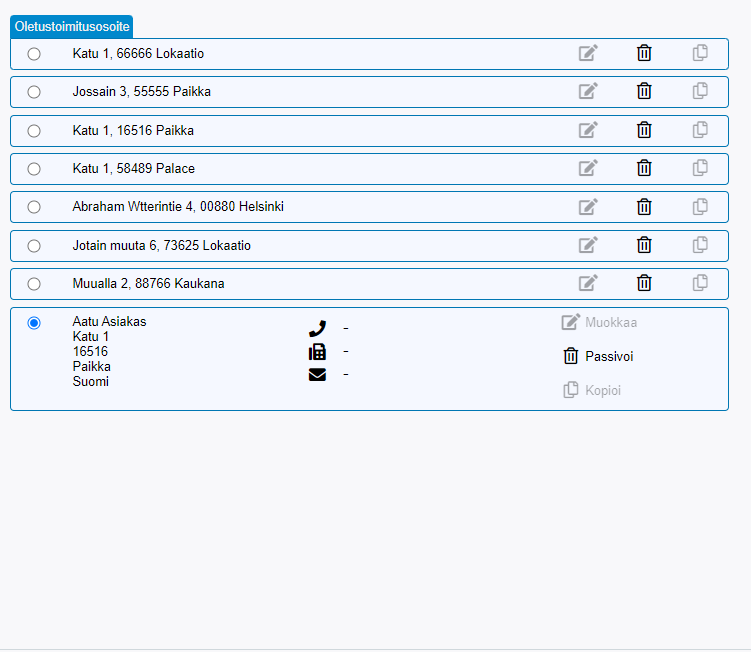Edit the Abraham Wtterintie 4 Helsinki address
Screen dimensions: 751x652
588,206
